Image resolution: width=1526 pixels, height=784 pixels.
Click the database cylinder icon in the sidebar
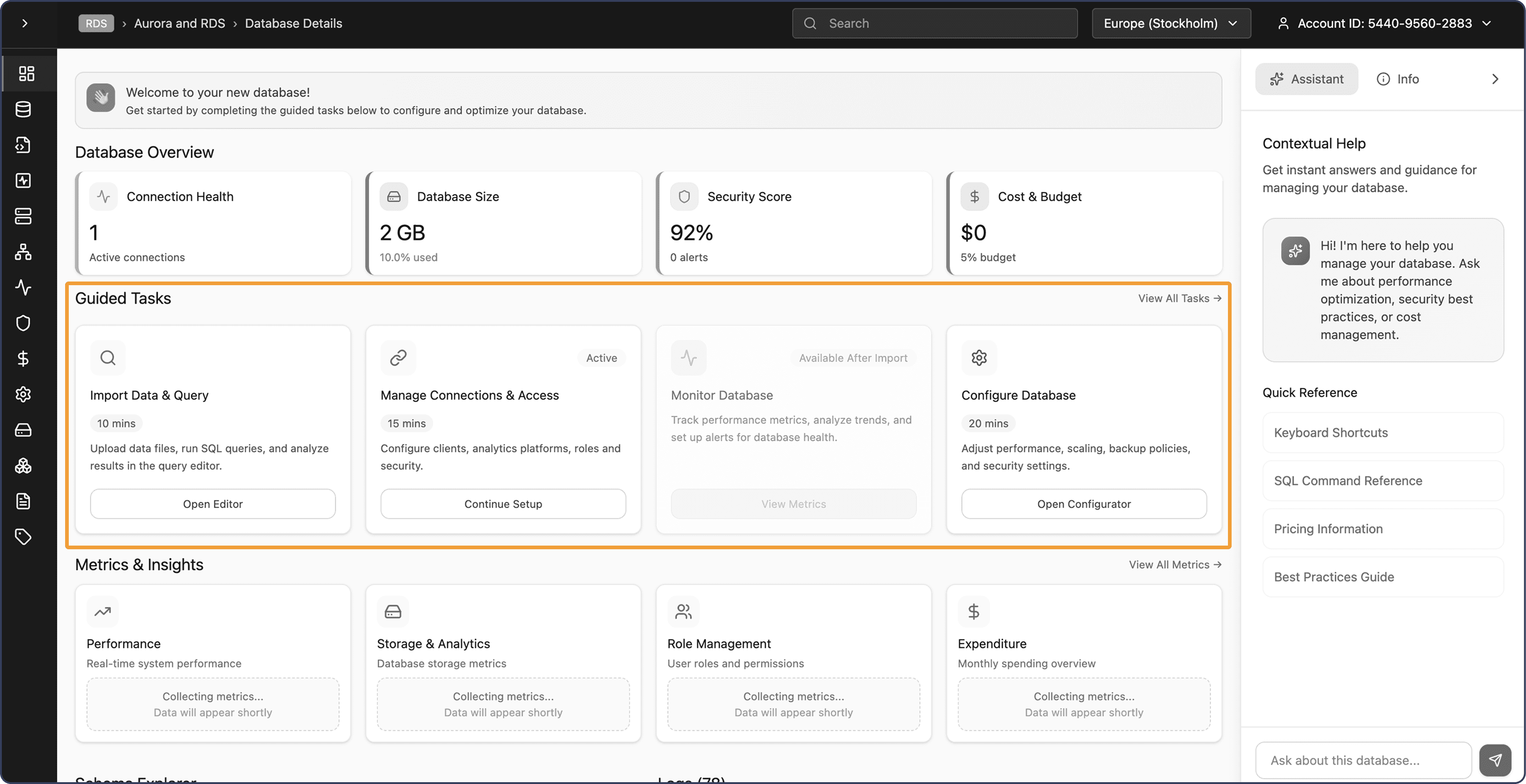pyautogui.click(x=23, y=110)
